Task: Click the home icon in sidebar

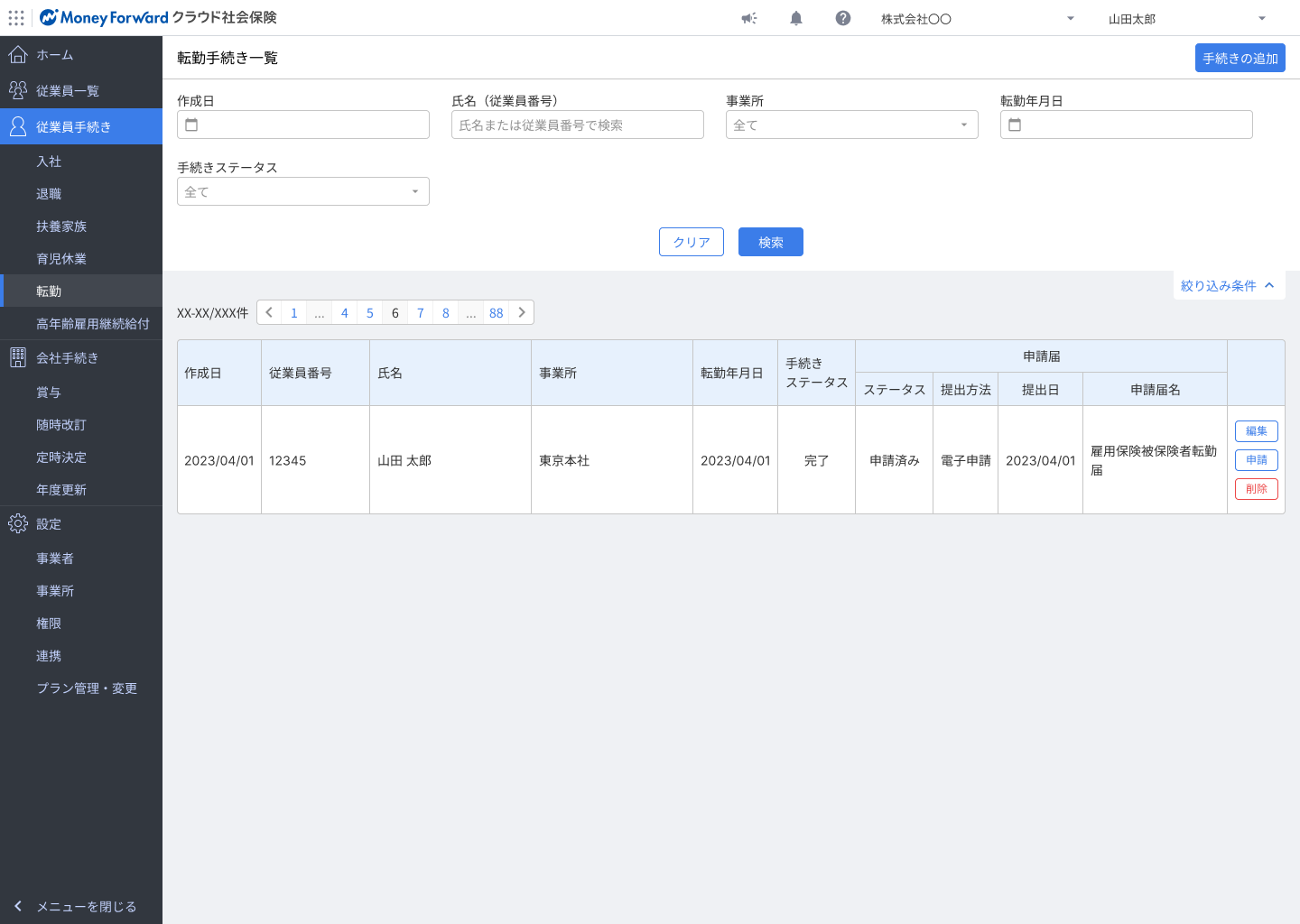Action: coord(18,55)
